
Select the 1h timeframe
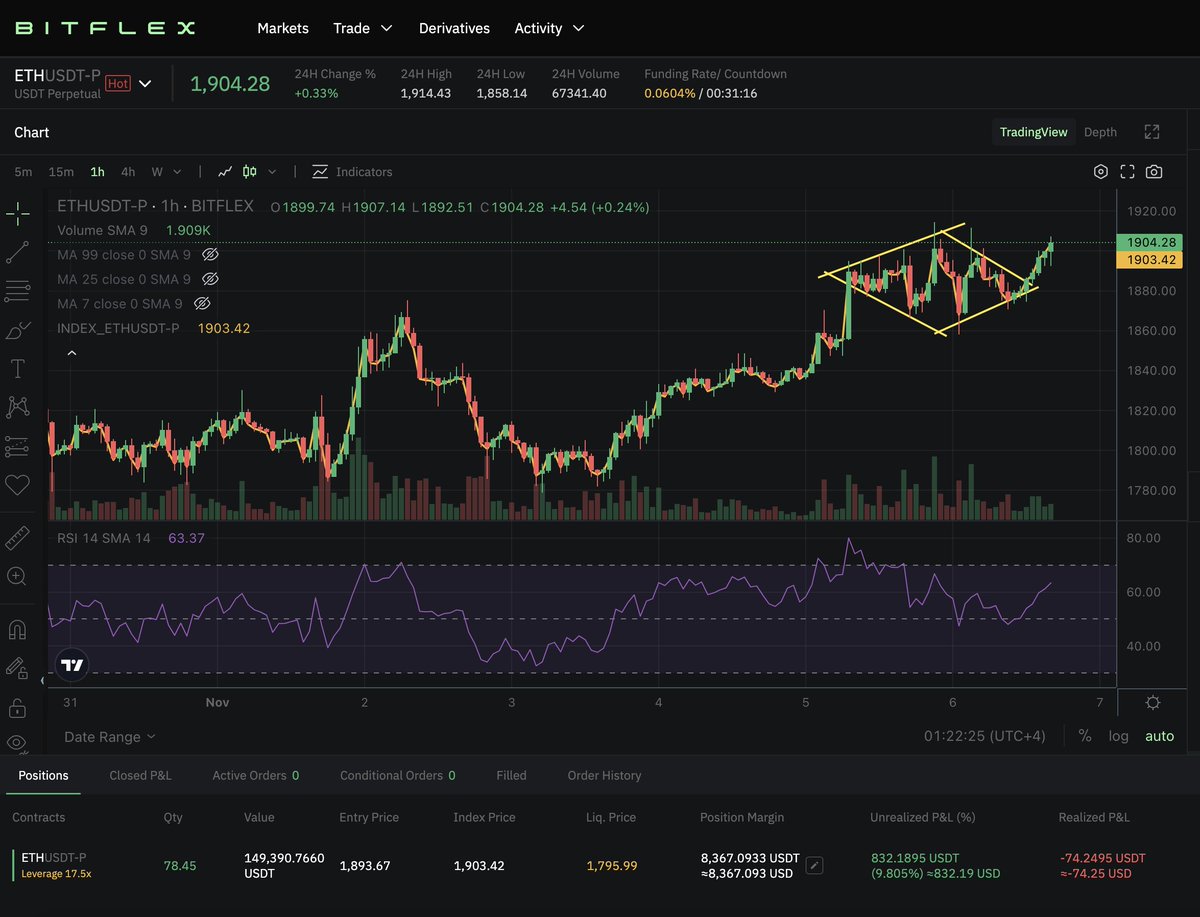click(x=97, y=172)
